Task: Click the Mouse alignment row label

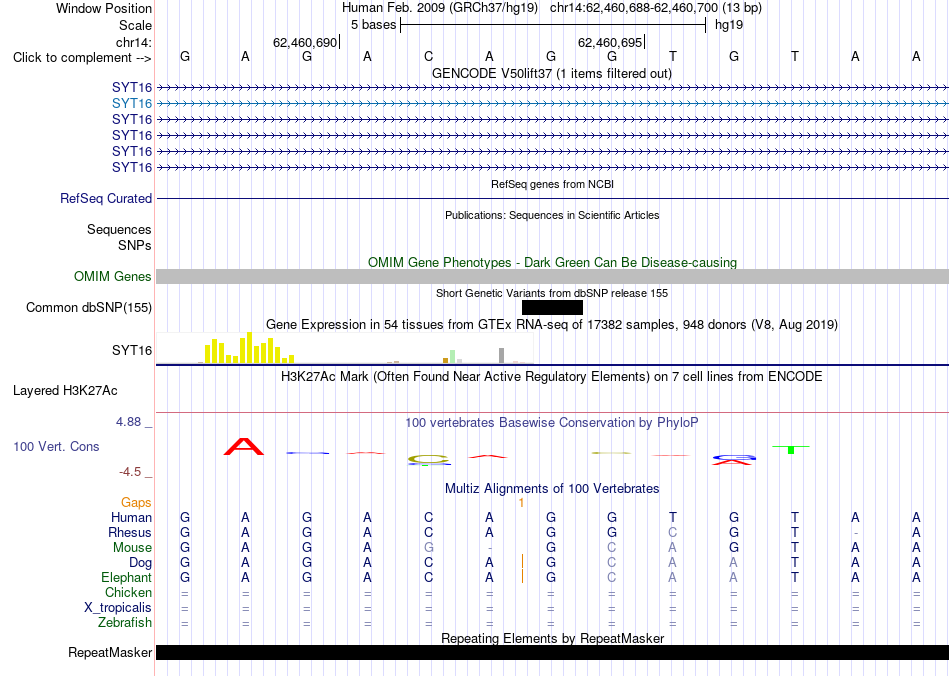Action: point(132,548)
